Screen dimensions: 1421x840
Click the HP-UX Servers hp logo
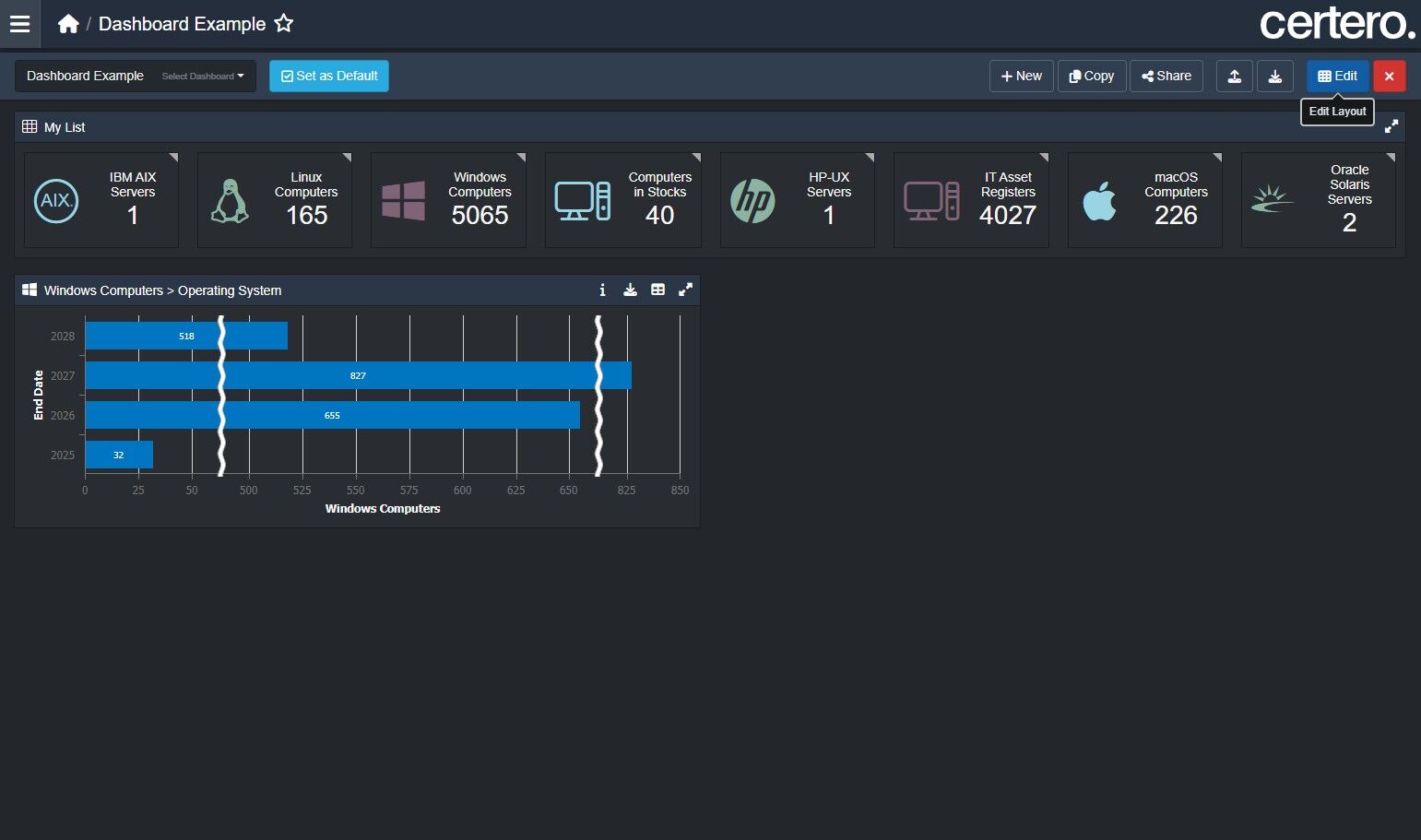pos(752,201)
